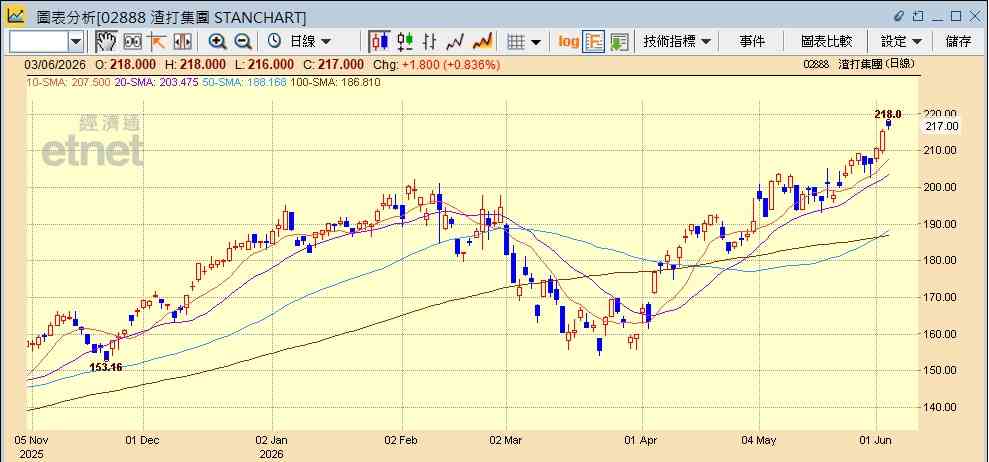The height and width of the screenshot is (462, 989).
Task: Click the 圖表比較 button
Action: point(827,42)
